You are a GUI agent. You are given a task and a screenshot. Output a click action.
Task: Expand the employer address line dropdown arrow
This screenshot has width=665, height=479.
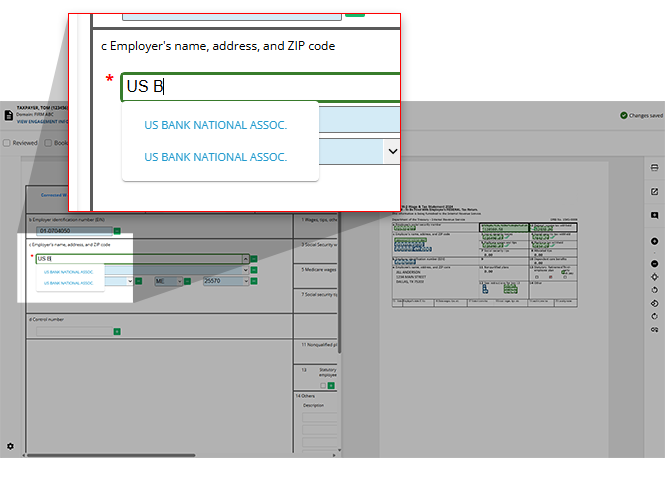tap(246, 270)
